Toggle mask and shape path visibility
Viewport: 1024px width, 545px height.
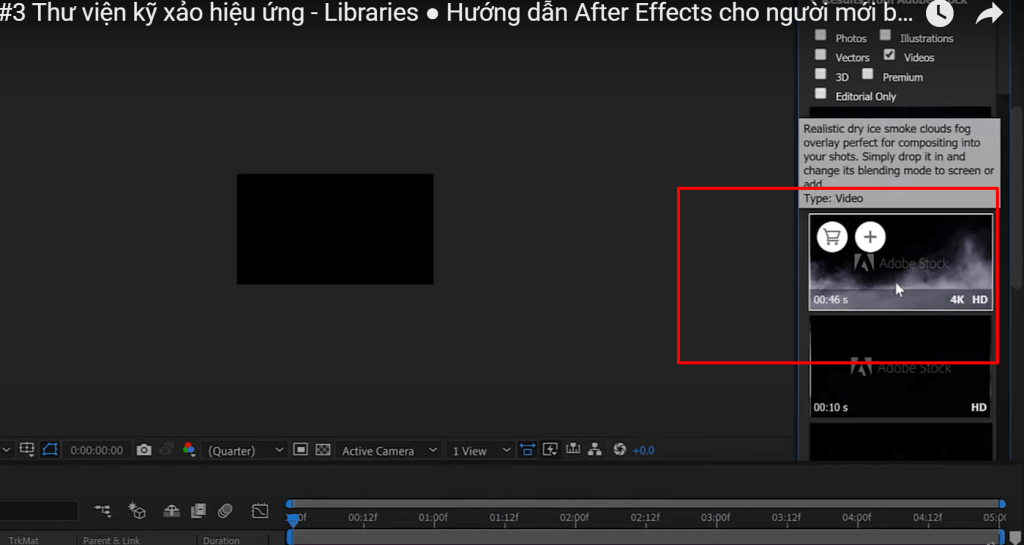[x=50, y=450]
